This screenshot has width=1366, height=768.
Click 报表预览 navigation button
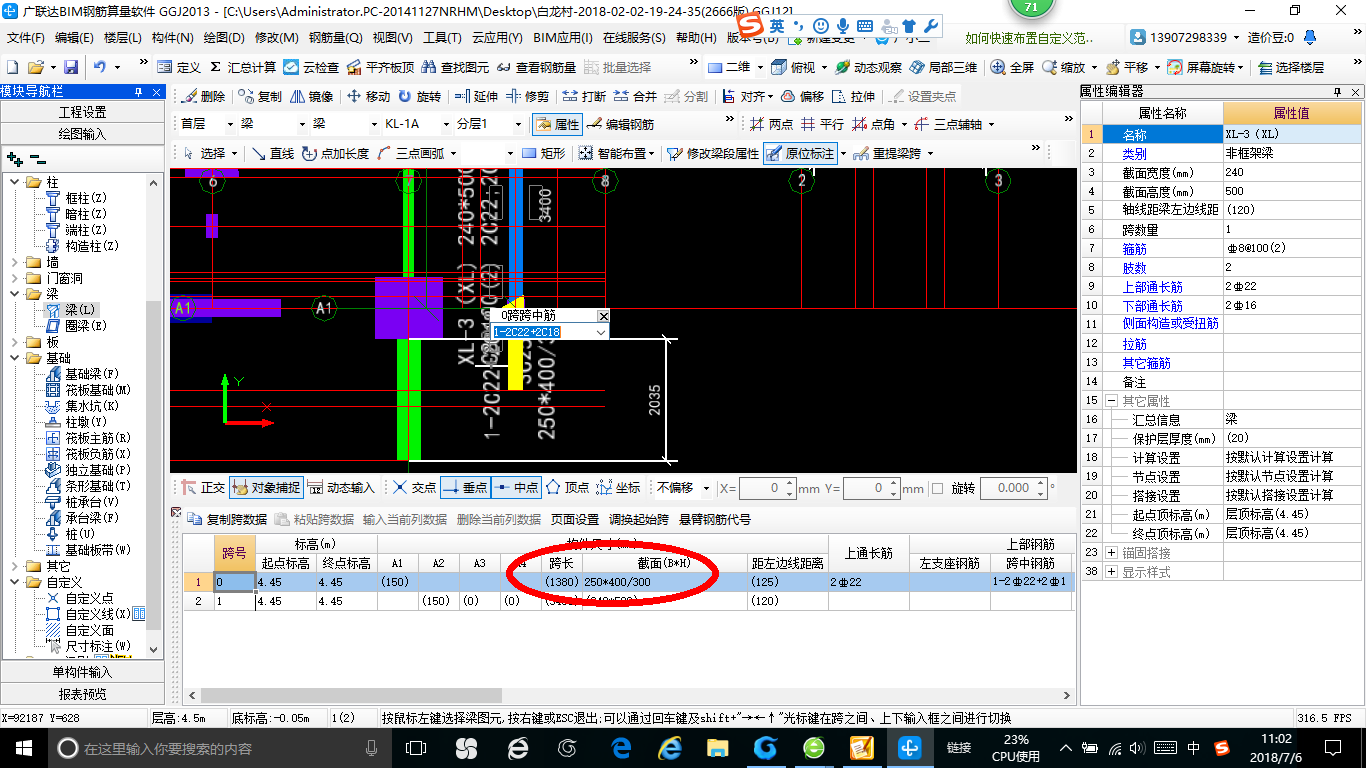(x=82, y=694)
